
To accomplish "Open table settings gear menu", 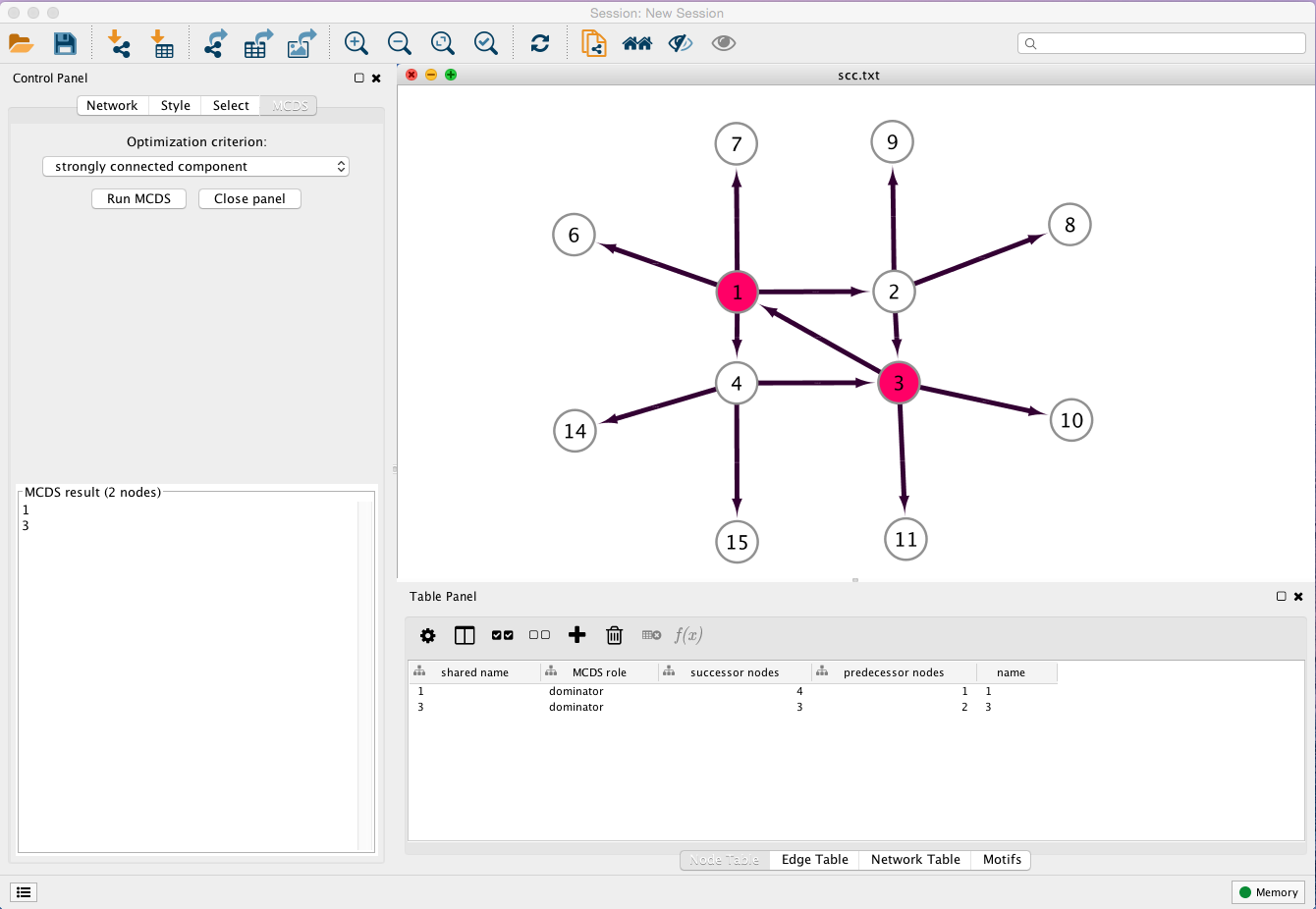I will (x=427, y=635).
